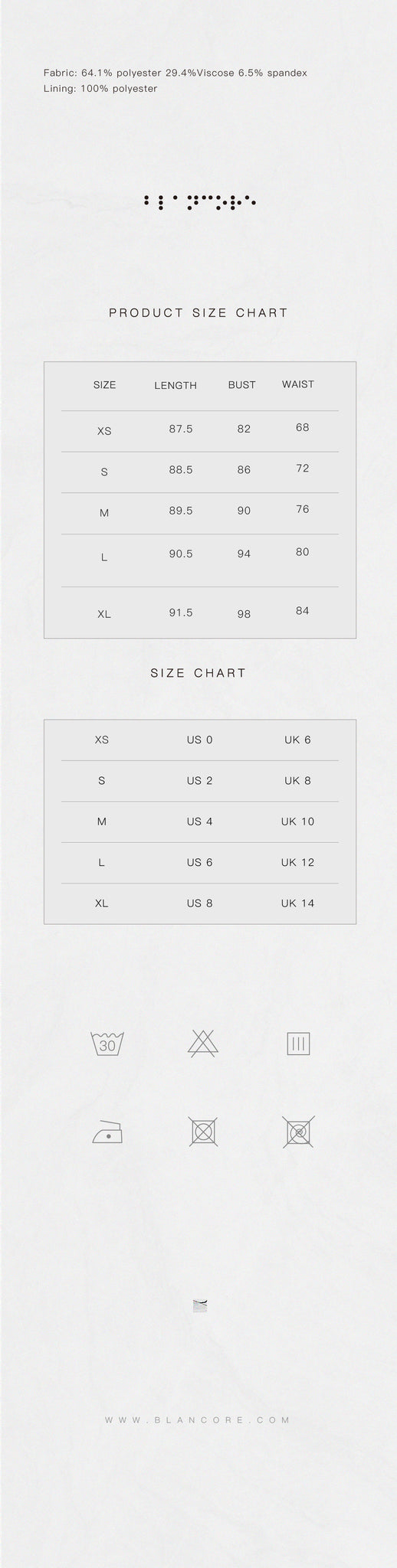The width and height of the screenshot is (397, 1568).
Task: Click the WAIST column header
Action: click(x=298, y=384)
